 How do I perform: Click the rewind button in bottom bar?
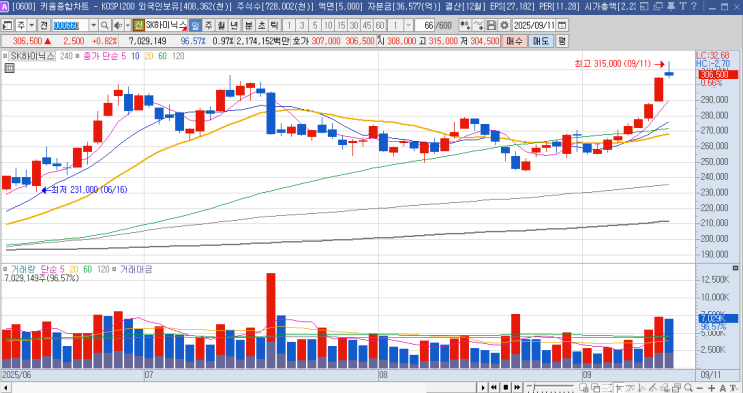click(x=494, y=388)
